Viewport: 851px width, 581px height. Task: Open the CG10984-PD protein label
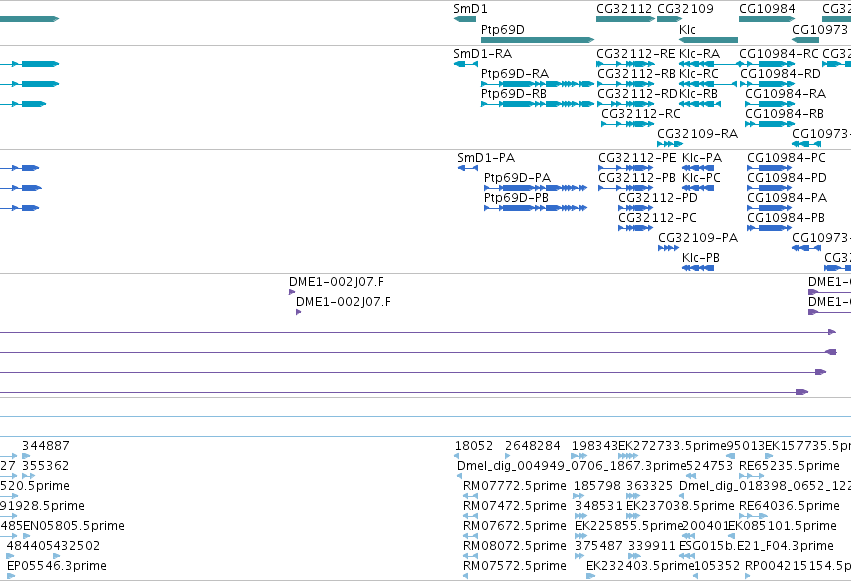pyautogui.click(x=786, y=178)
